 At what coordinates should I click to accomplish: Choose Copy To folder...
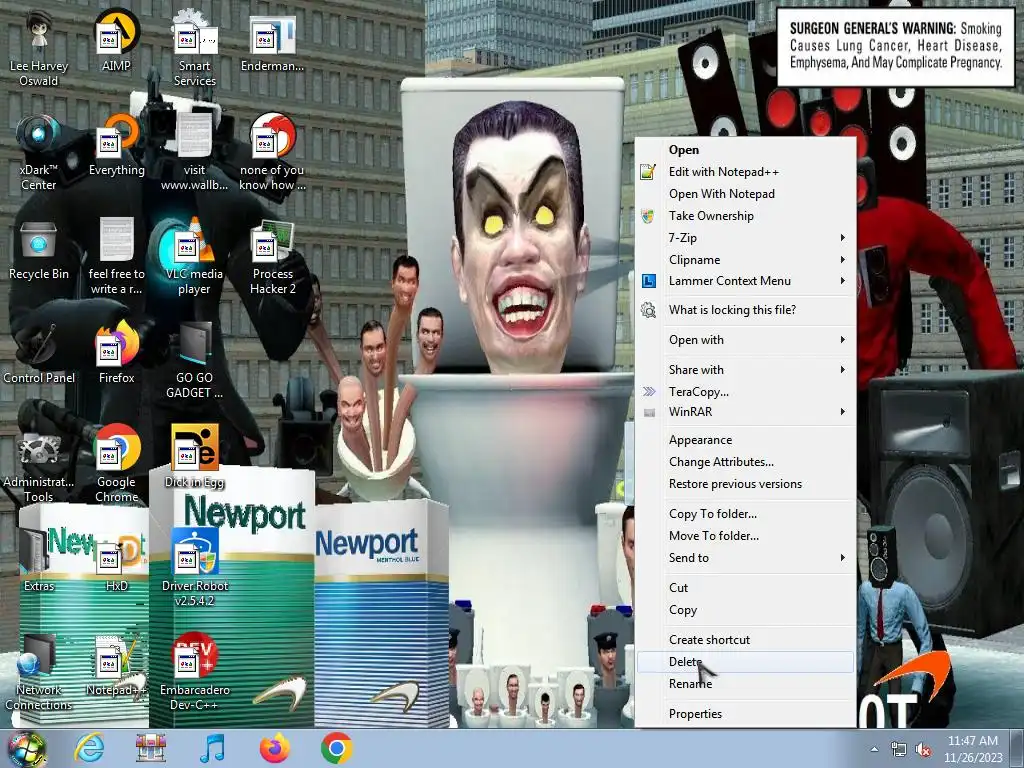[x=745, y=514]
